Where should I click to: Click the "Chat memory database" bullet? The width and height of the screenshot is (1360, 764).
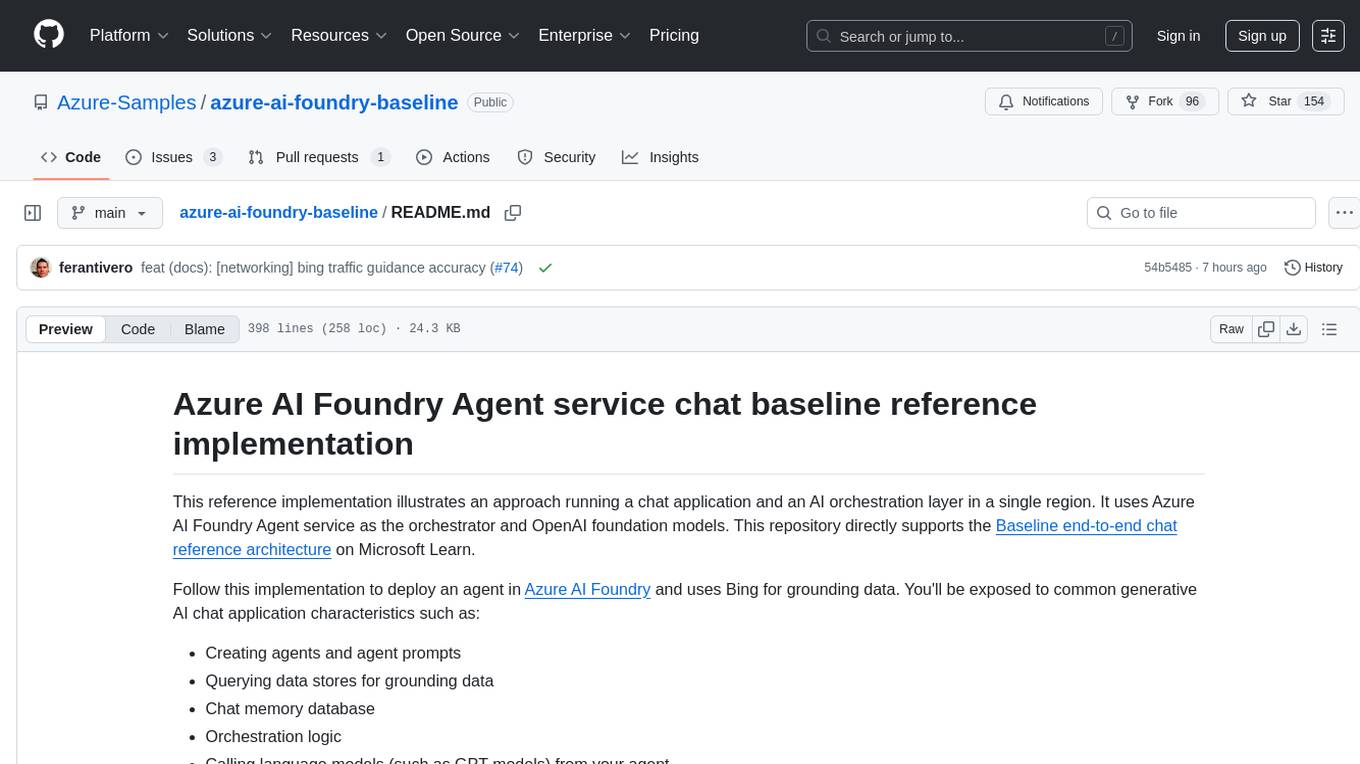[x=290, y=708]
